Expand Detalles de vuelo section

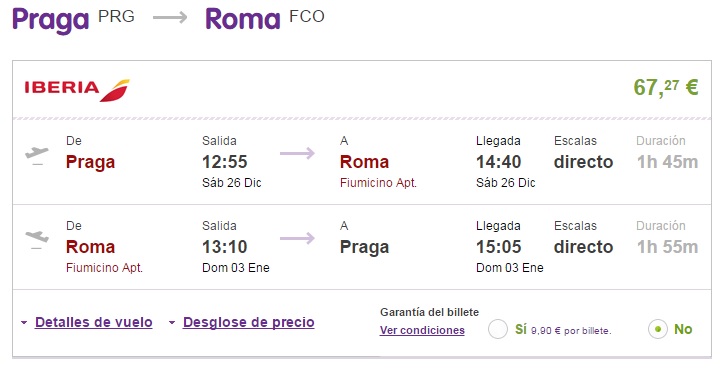coord(94,322)
